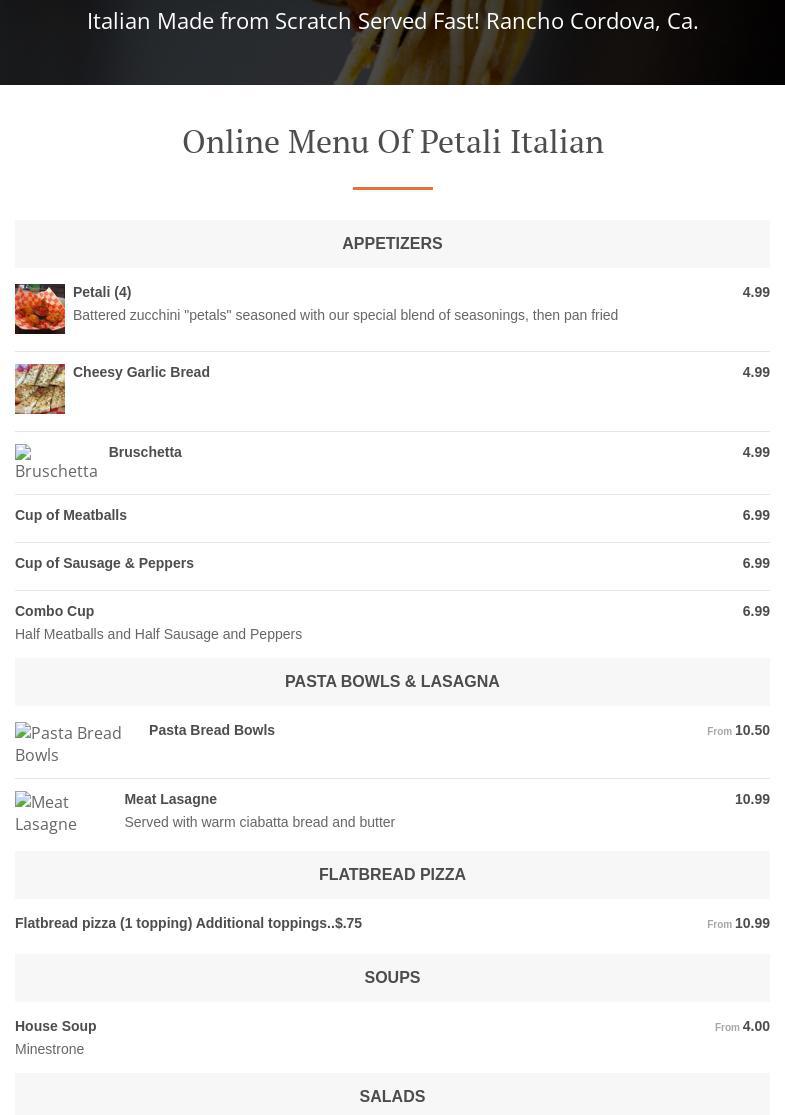The width and height of the screenshot is (785, 1115).
Task: Pick Cup of Sausage & Peppers
Action: (104, 563)
